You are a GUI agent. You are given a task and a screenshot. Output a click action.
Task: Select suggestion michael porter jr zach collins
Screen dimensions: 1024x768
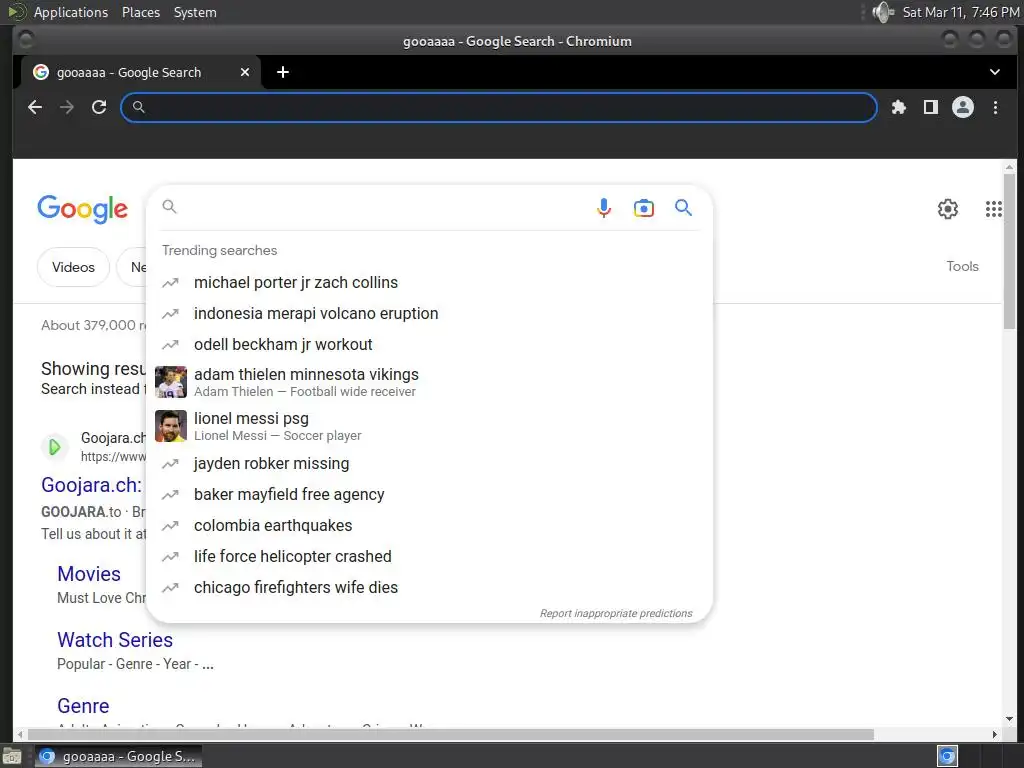tap(430, 283)
